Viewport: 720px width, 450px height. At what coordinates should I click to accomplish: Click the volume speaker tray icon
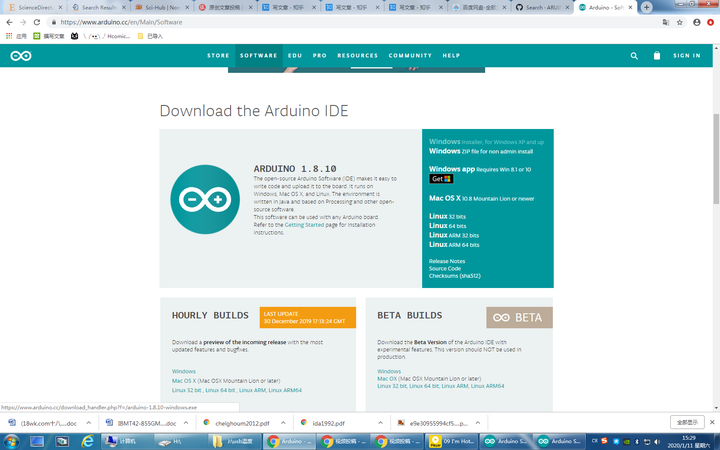(658, 441)
